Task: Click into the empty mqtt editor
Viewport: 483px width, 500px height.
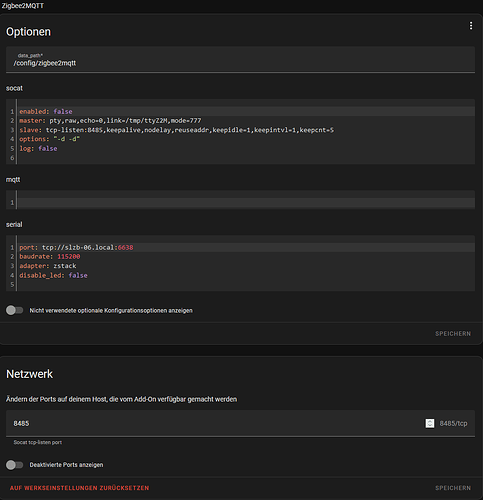Action: 246,203
